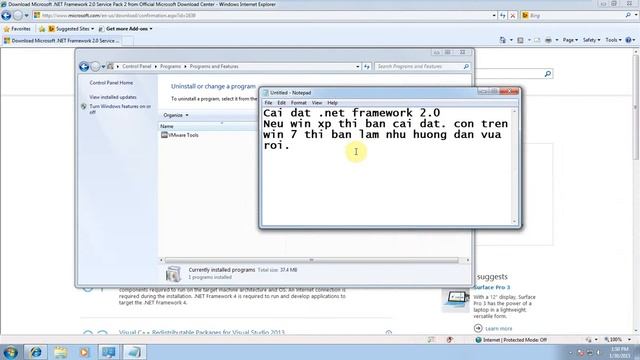The width and height of the screenshot is (640, 360).
Task: Open Notepad Format menu
Action: [x=298, y=103]
